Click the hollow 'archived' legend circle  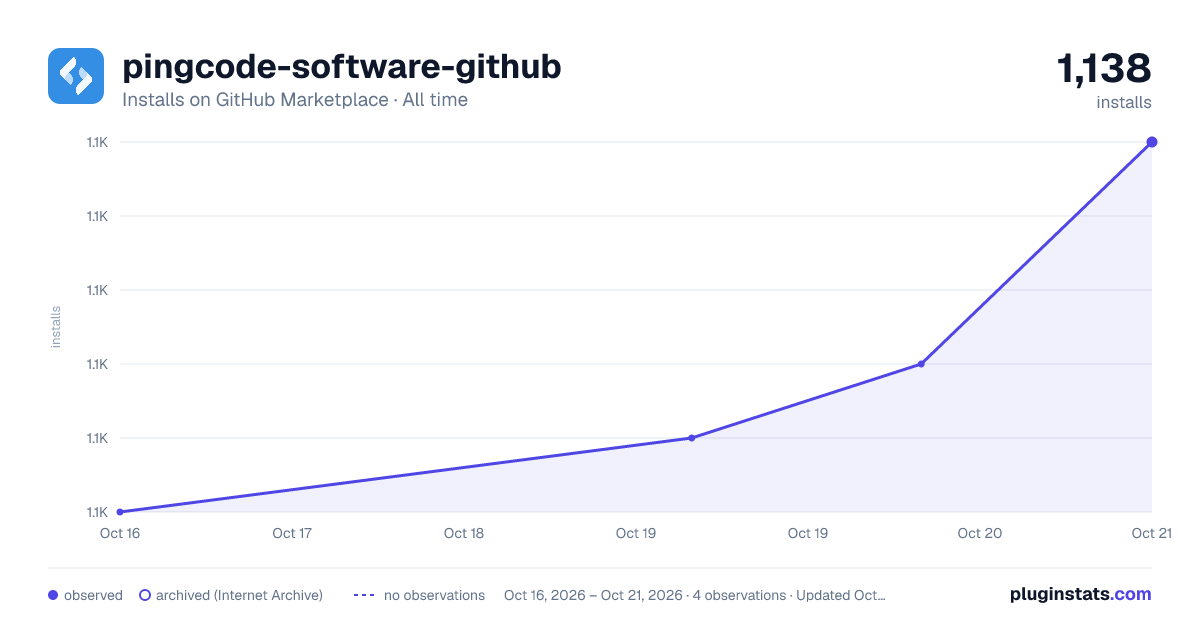point(145,595)
